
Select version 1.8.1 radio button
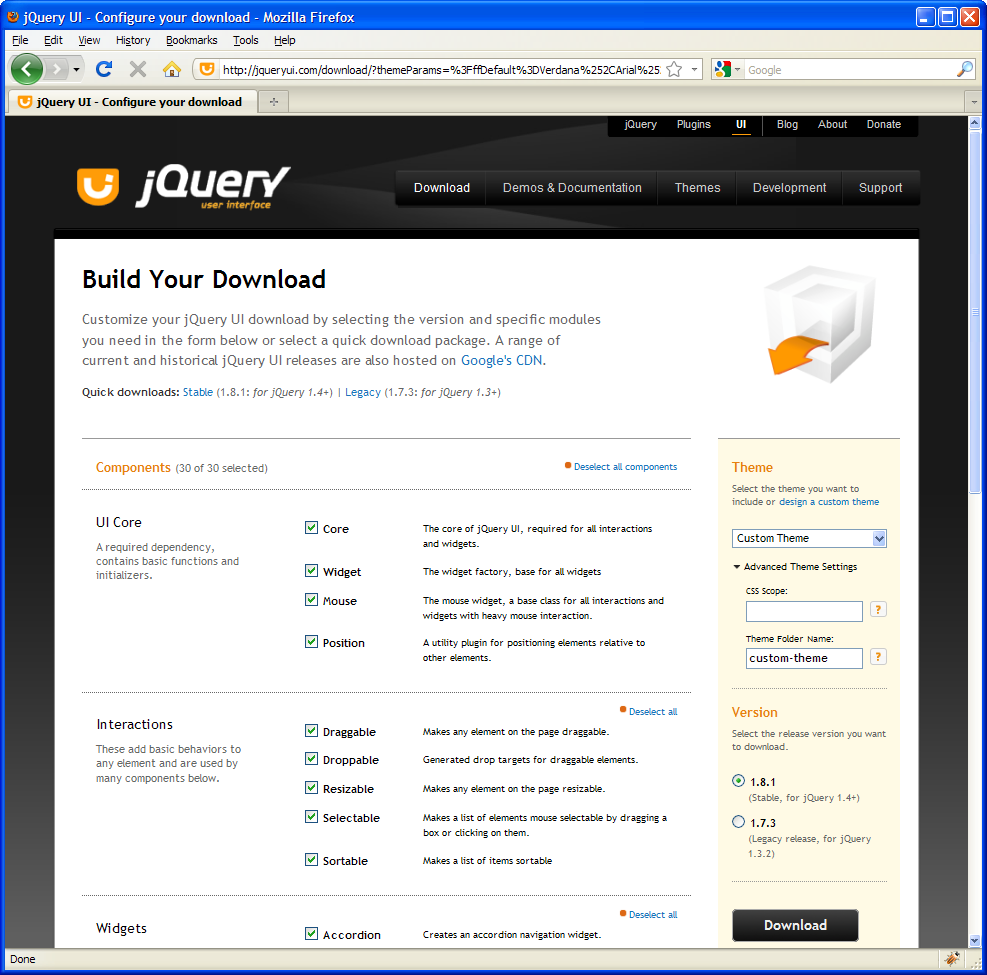(x=738, y=781)
